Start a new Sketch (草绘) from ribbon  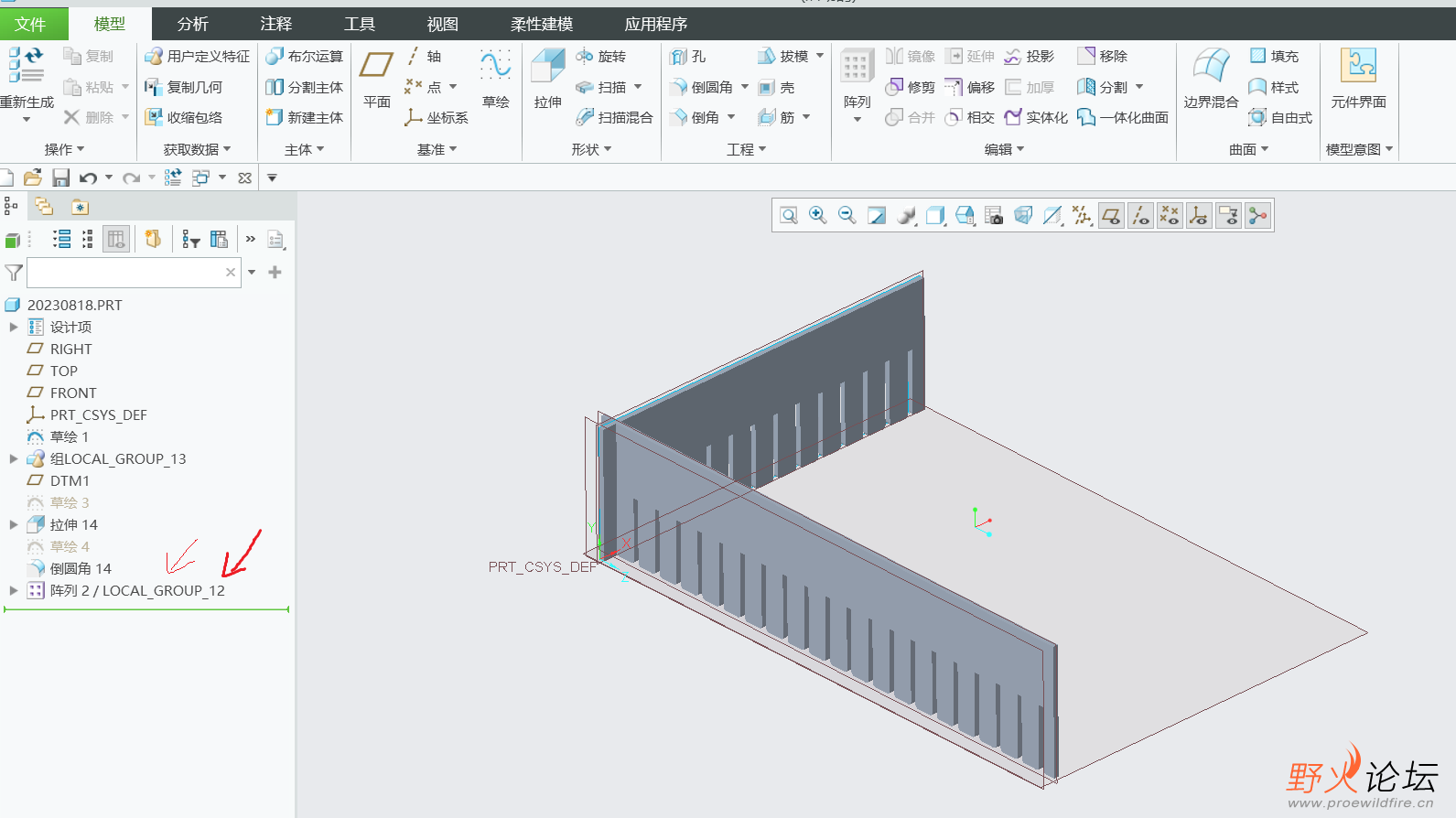click(495, 80)
